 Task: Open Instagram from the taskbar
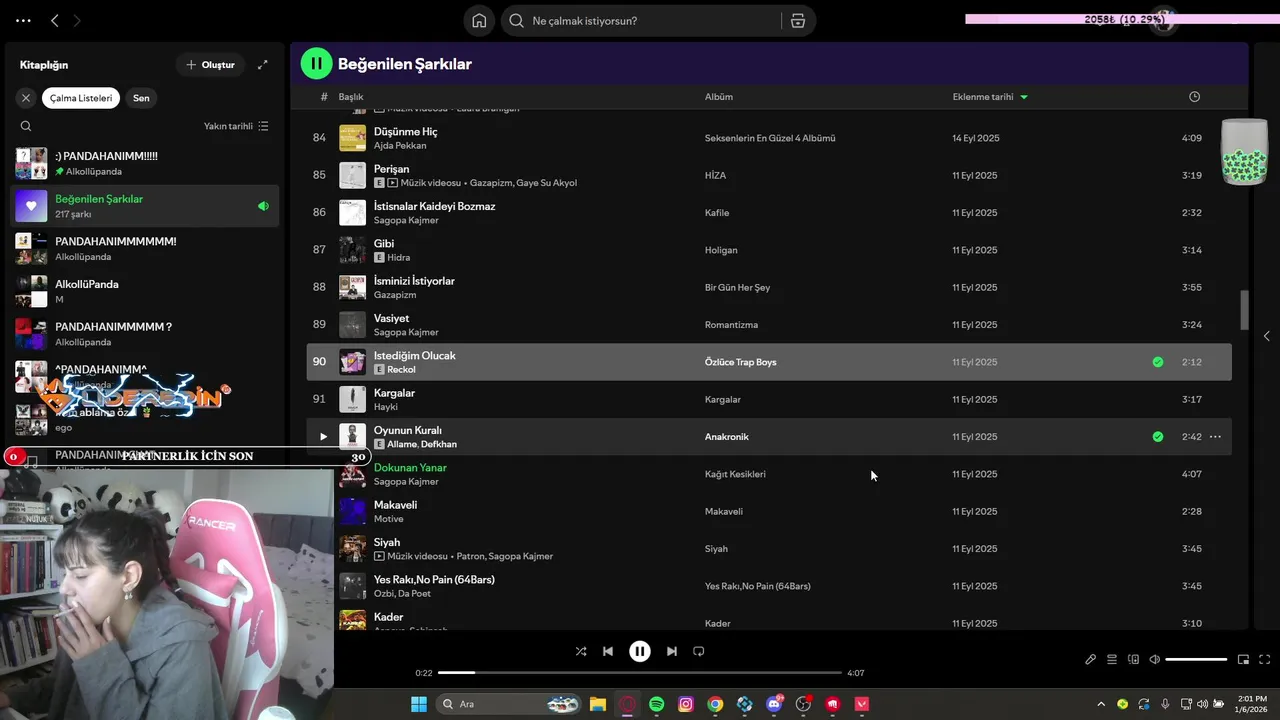point(686,704)
